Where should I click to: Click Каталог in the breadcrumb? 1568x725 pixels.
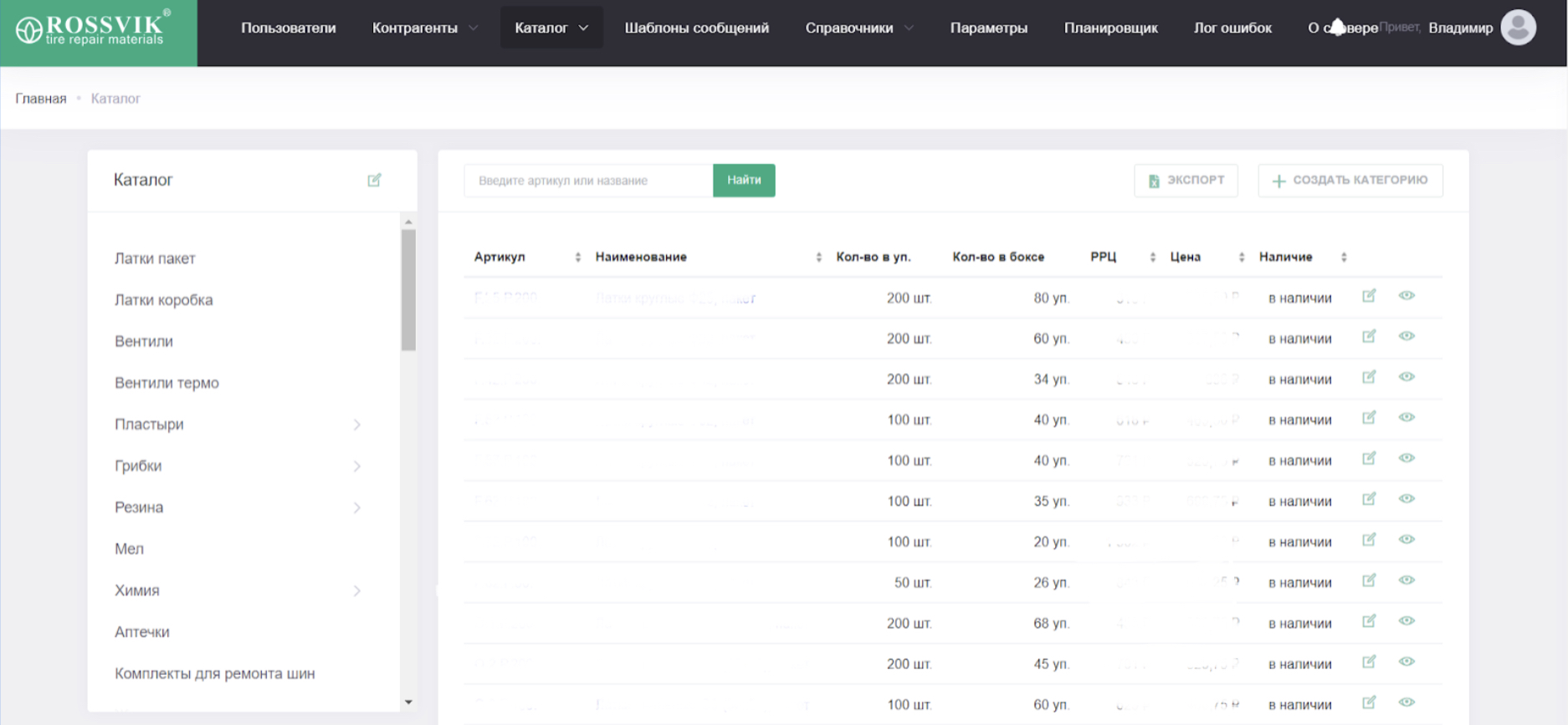[x=115, y=99]
